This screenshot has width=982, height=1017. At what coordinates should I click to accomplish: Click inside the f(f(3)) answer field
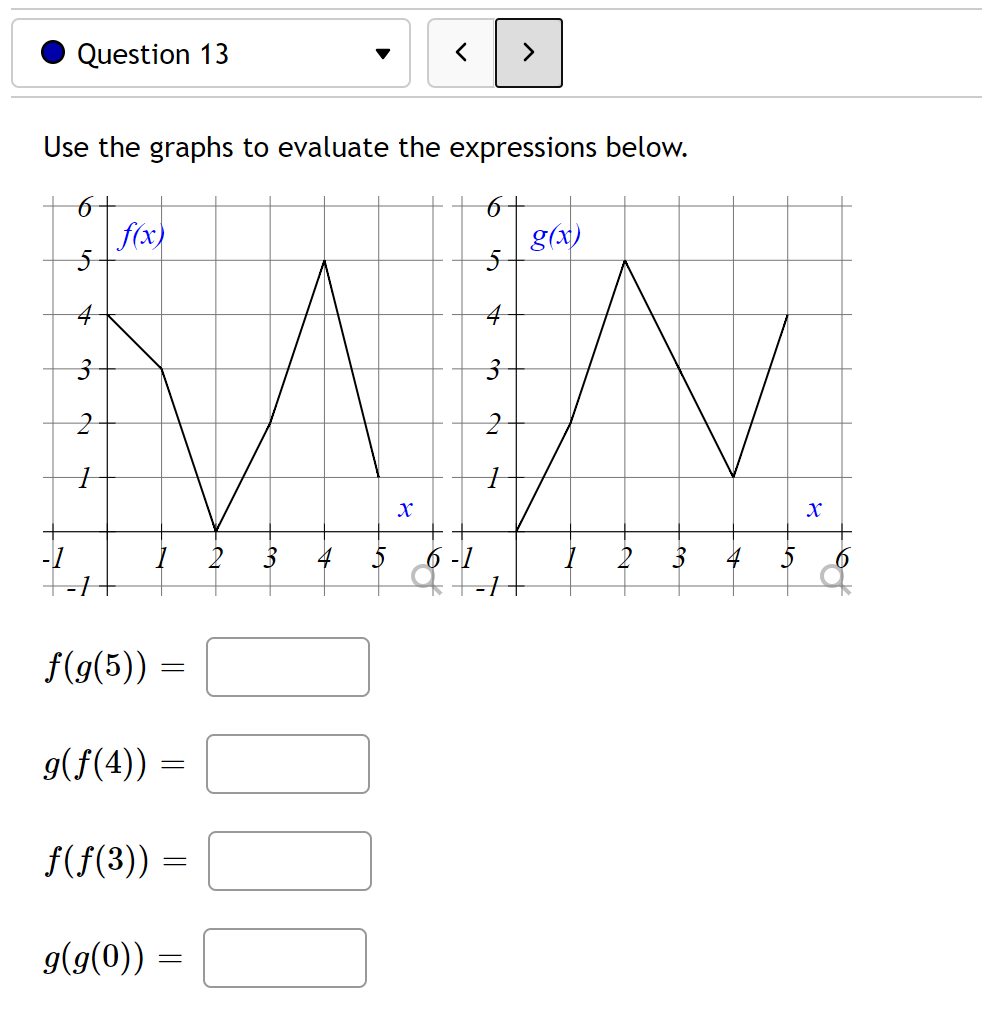[x=289, y=861]
